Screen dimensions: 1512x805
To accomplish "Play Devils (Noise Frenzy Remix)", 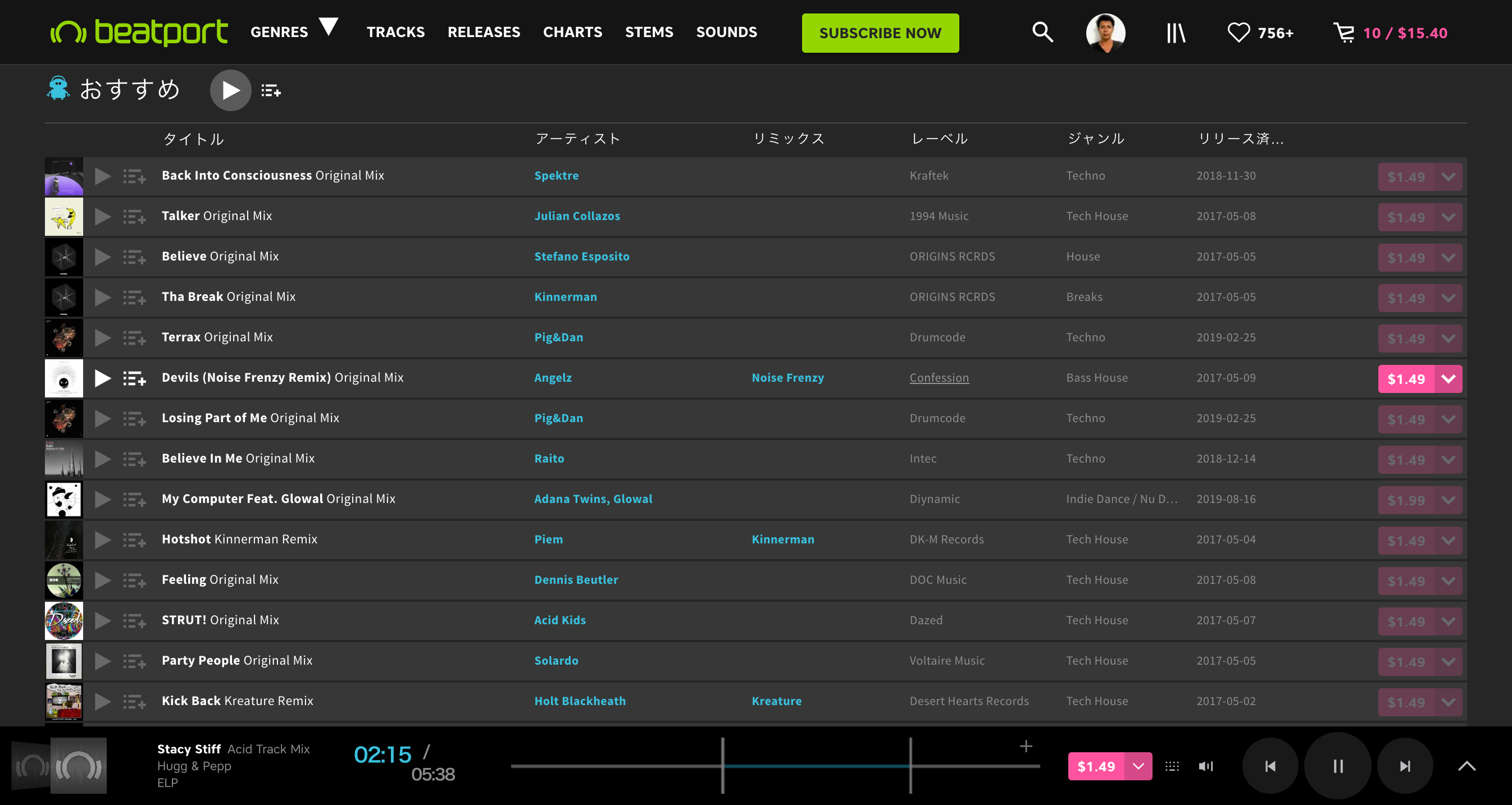I will click(103, 378).
